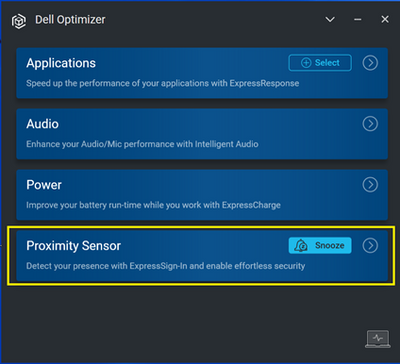
Task: Snooze the Proximity Sensor
Action: (320, 246)
